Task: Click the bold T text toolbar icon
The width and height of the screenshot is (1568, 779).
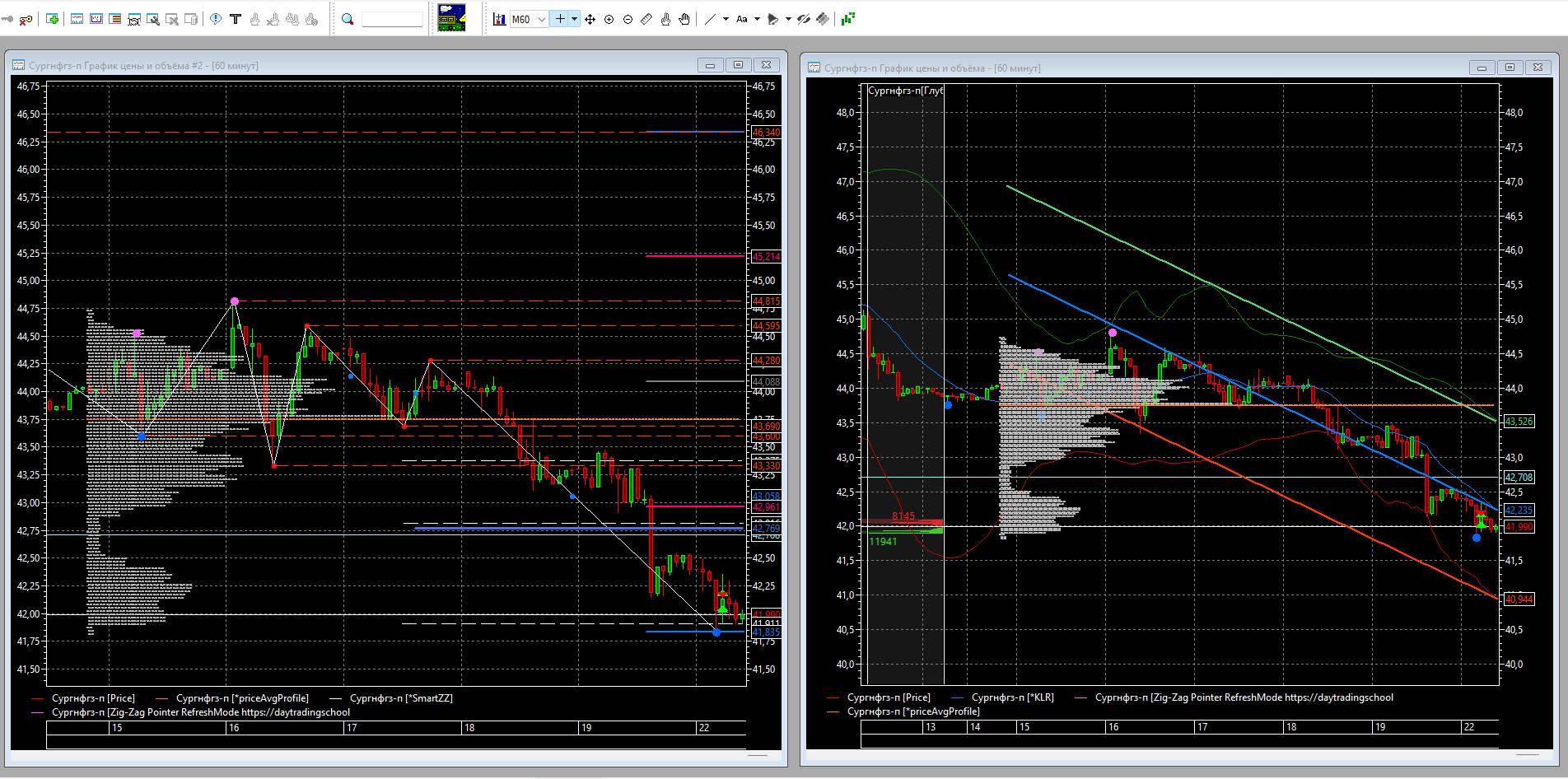Action: click(x=236, y=19)
